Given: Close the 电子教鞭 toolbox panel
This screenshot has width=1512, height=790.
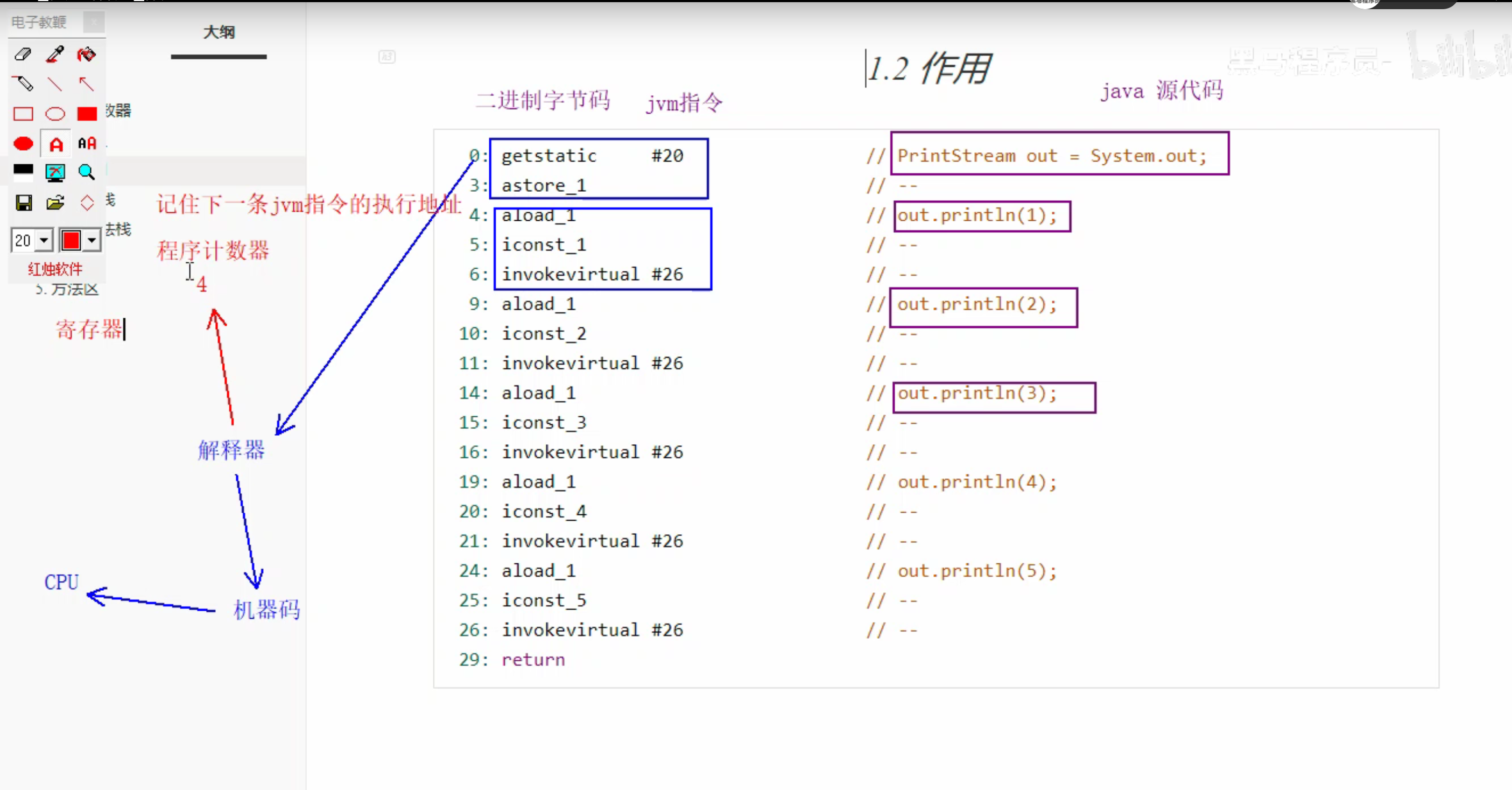Looking at the screenshot, I should (x=93, y=22).
